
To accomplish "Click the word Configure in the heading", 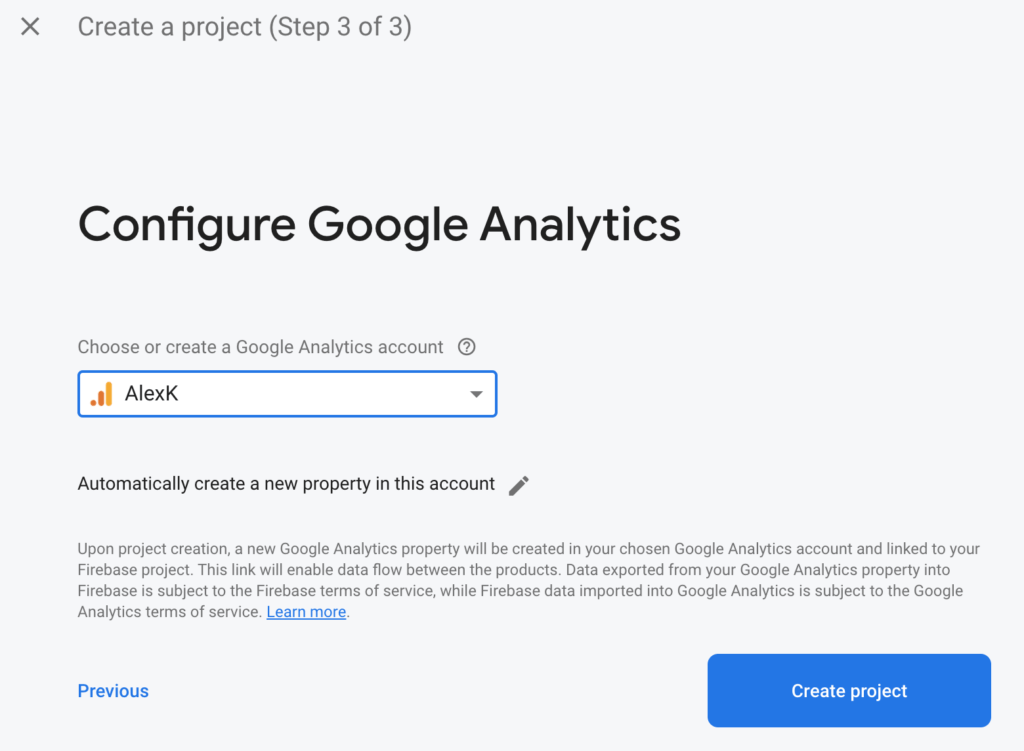I will 187,225.
